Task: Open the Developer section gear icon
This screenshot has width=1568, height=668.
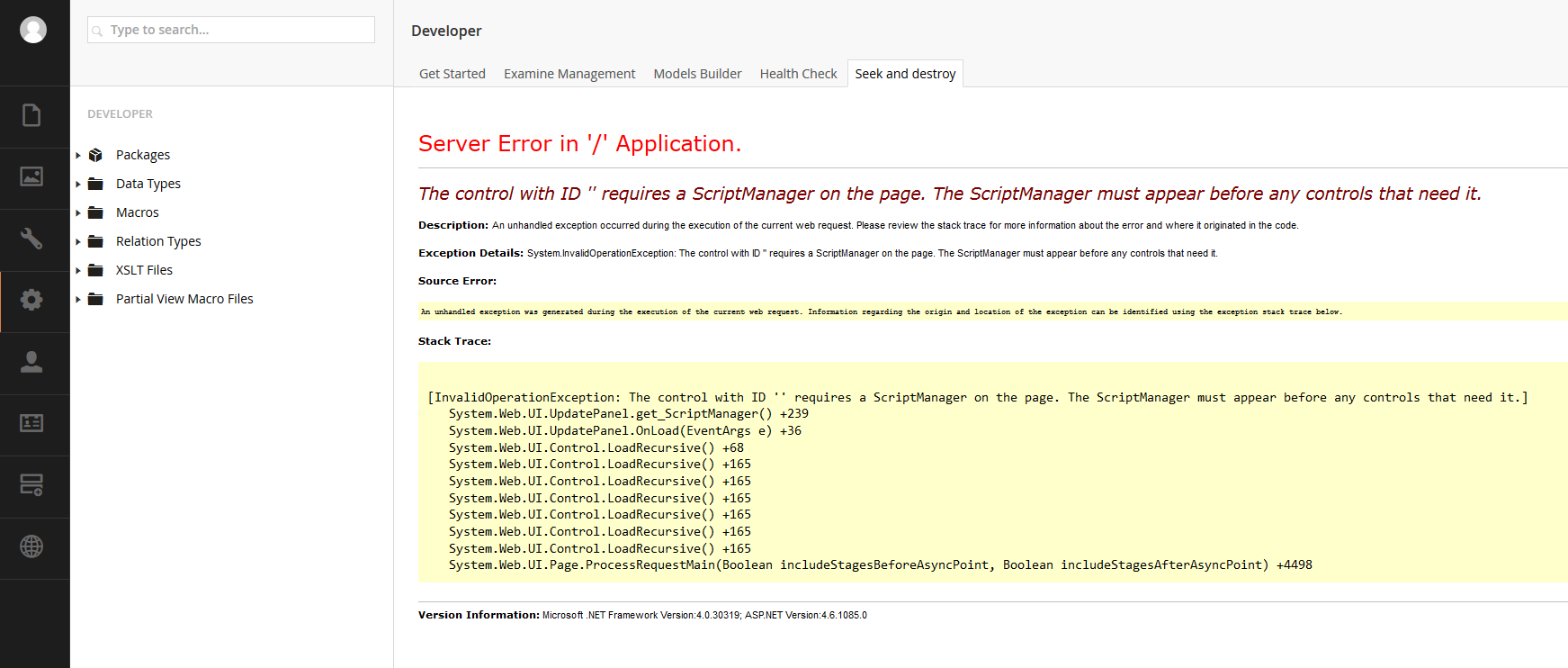Action: [x=31, y=300]
